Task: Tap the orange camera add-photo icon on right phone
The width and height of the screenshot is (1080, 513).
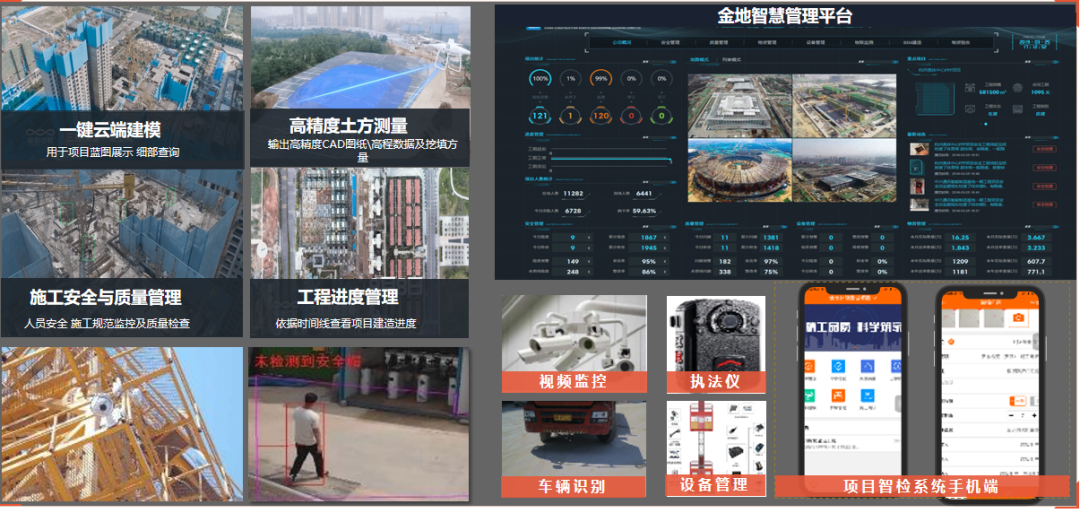Action: point(1017,318)
